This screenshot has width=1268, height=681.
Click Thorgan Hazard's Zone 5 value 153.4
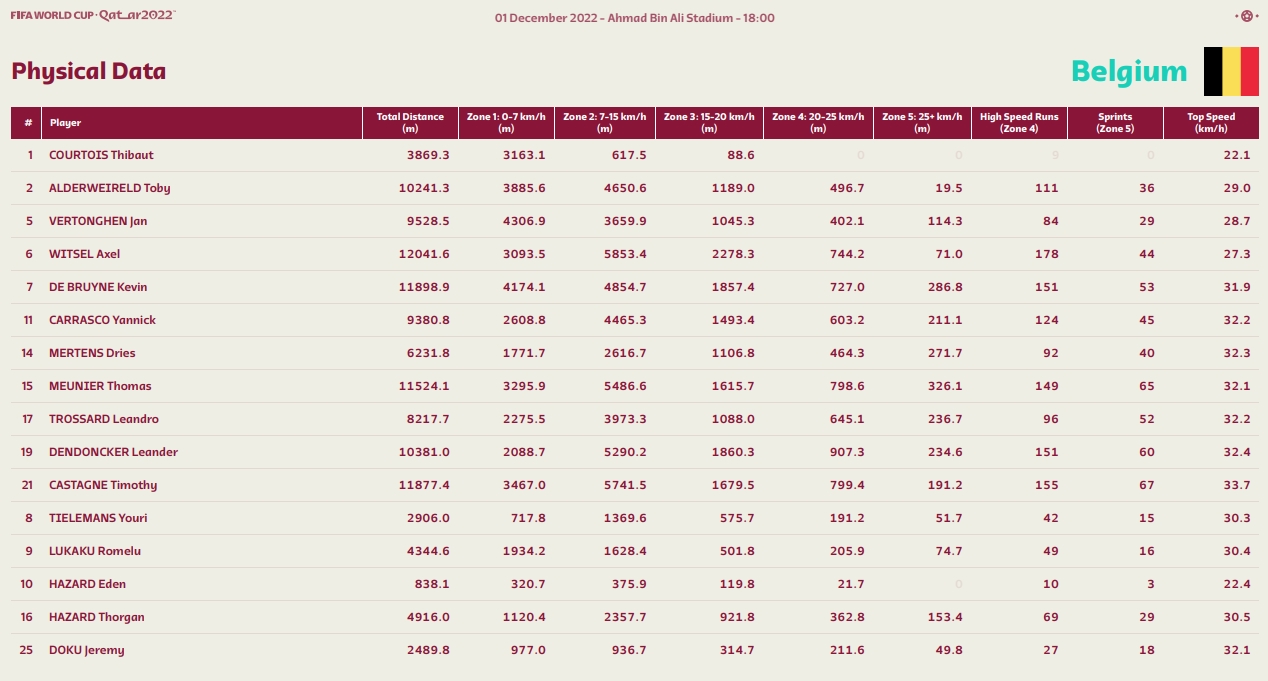946,617
